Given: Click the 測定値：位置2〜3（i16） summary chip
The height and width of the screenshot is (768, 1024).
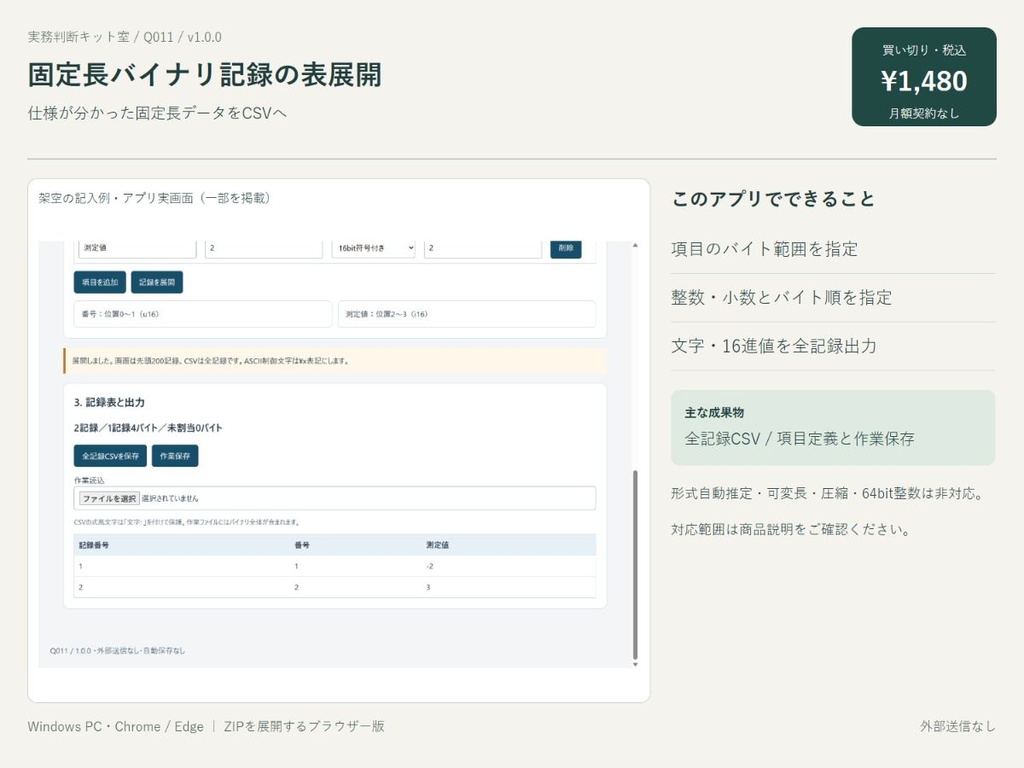Looking at the screenshot, I should pyautogui.click(x=467, y=314).
